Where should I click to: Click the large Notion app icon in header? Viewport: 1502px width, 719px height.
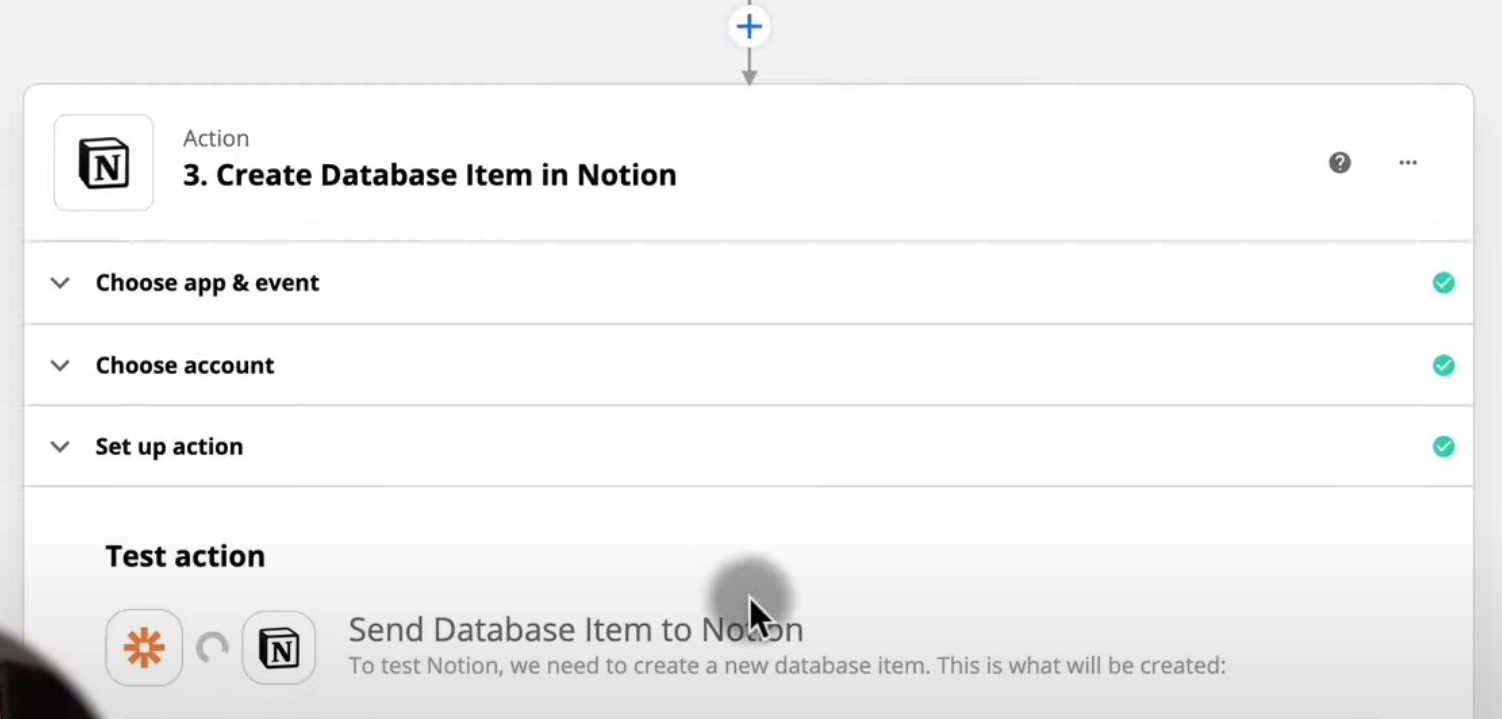point(104,163)
